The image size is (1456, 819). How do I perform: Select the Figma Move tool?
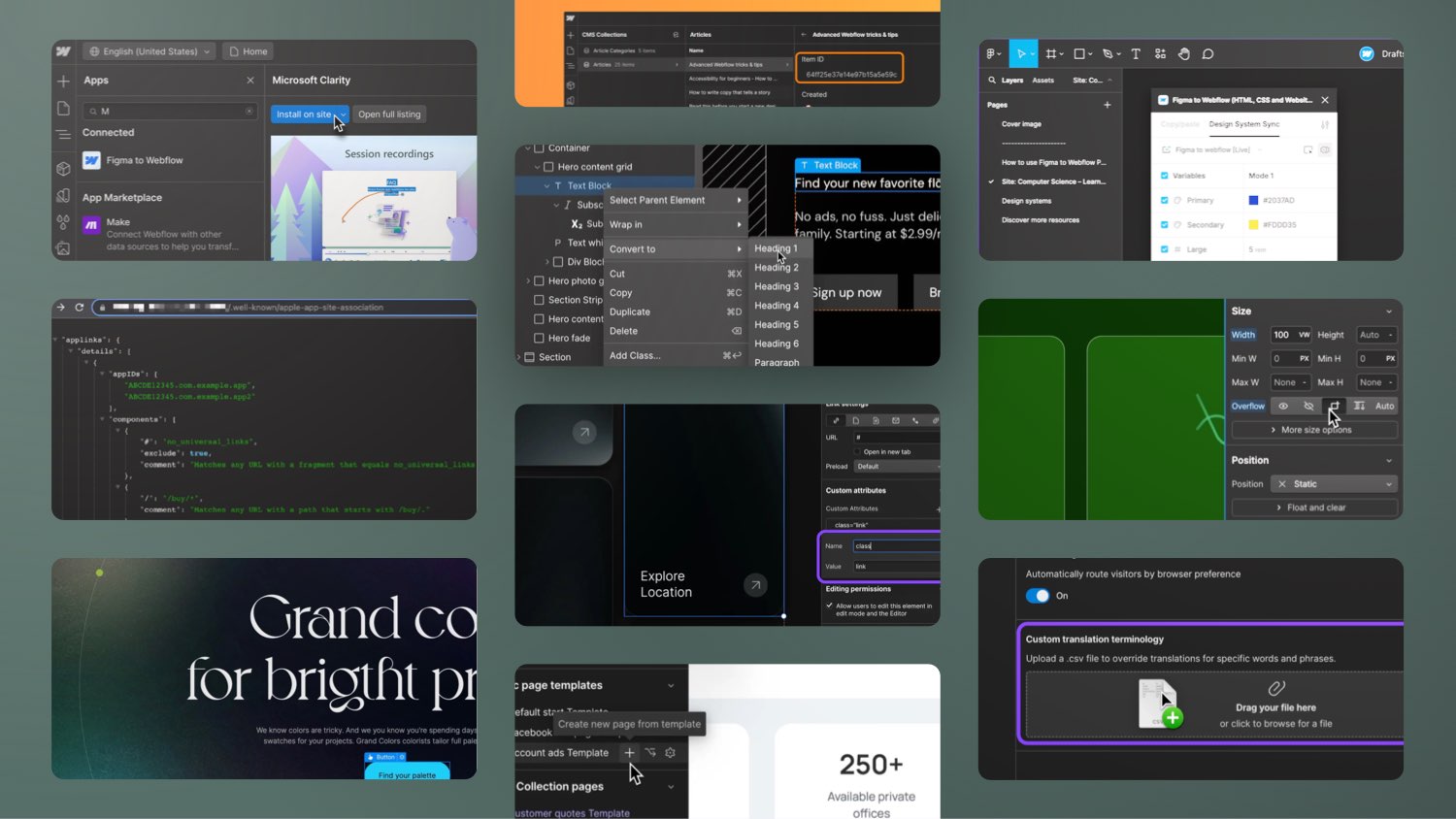point(1023,53)
